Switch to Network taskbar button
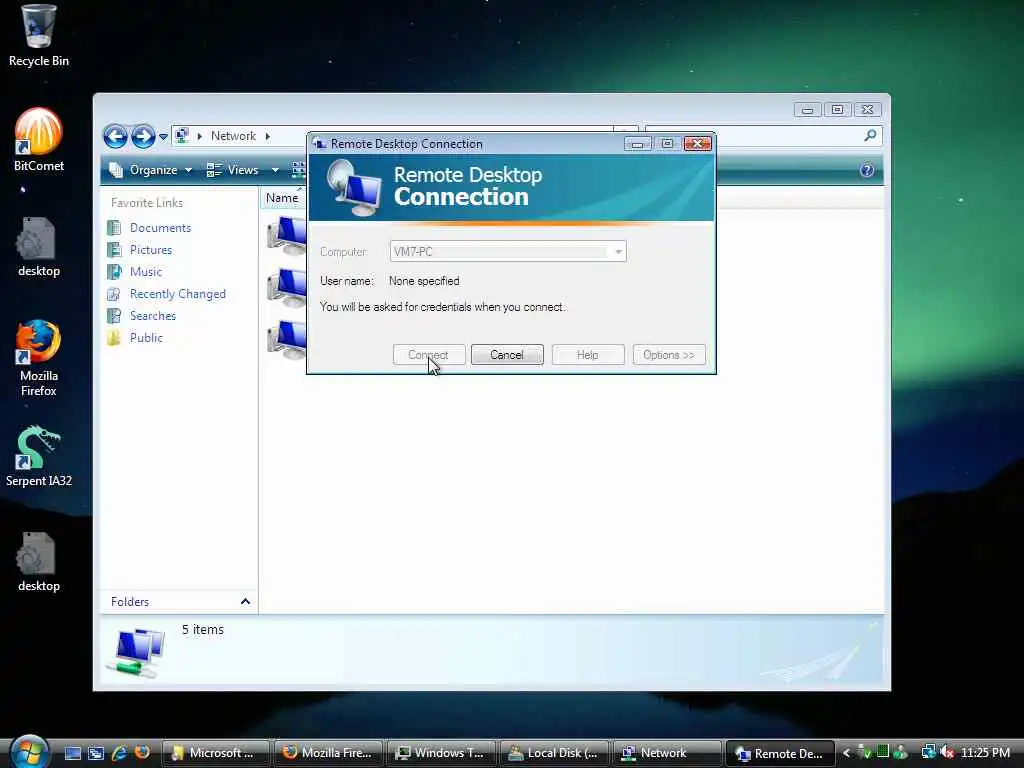Screen dimensions: 1024x768 (667, 753)
